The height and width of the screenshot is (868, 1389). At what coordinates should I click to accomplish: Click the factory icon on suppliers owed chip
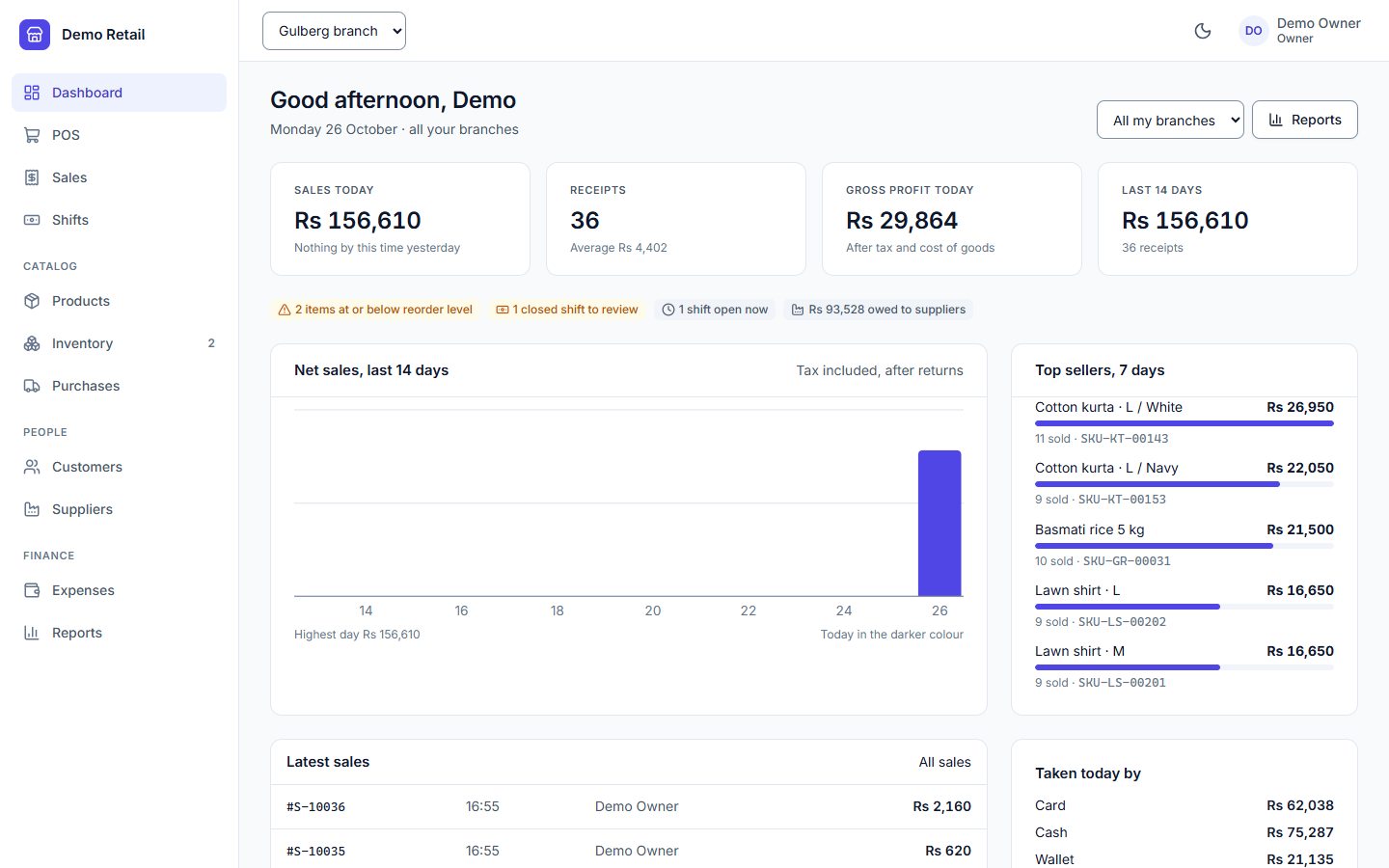(x=798, y=310)
